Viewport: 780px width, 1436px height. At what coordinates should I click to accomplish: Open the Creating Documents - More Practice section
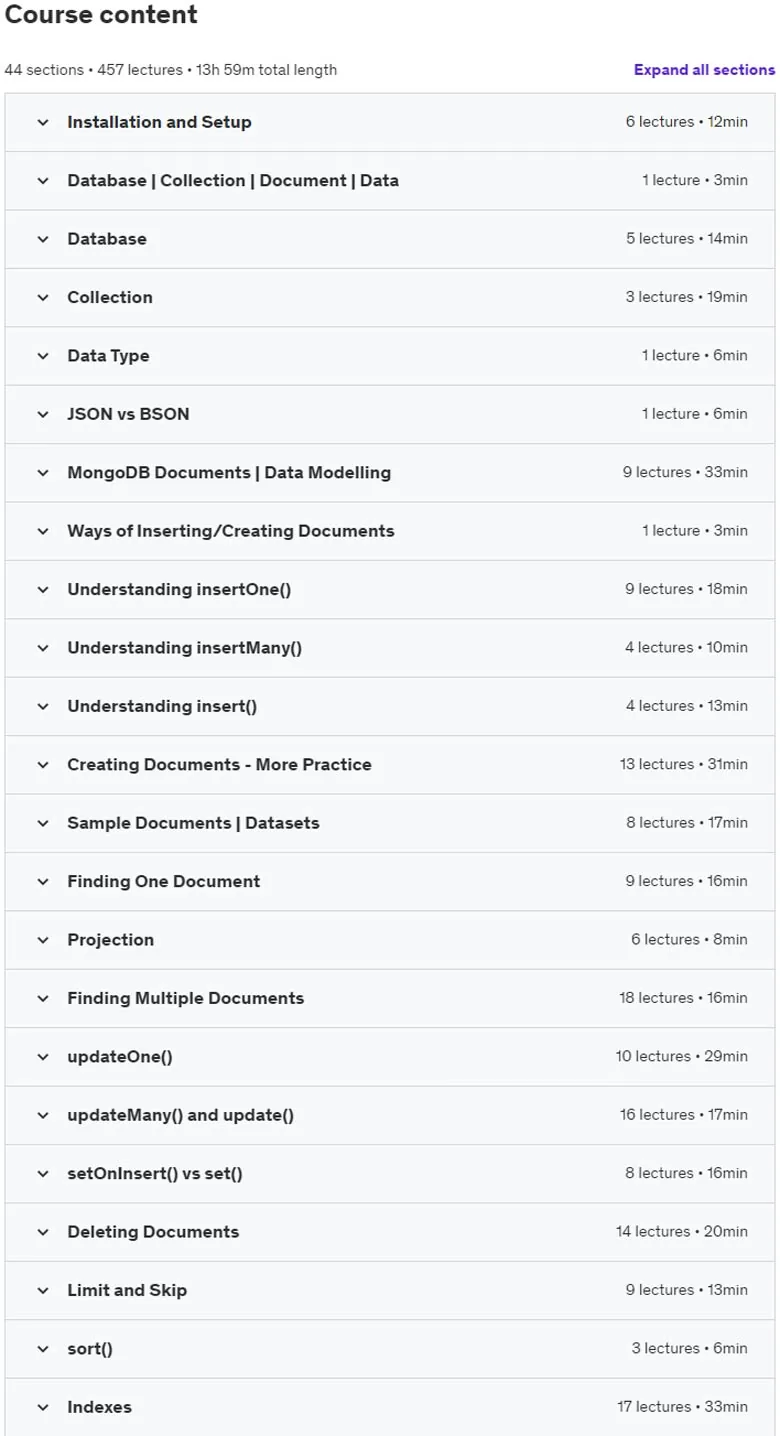point(390,765)
